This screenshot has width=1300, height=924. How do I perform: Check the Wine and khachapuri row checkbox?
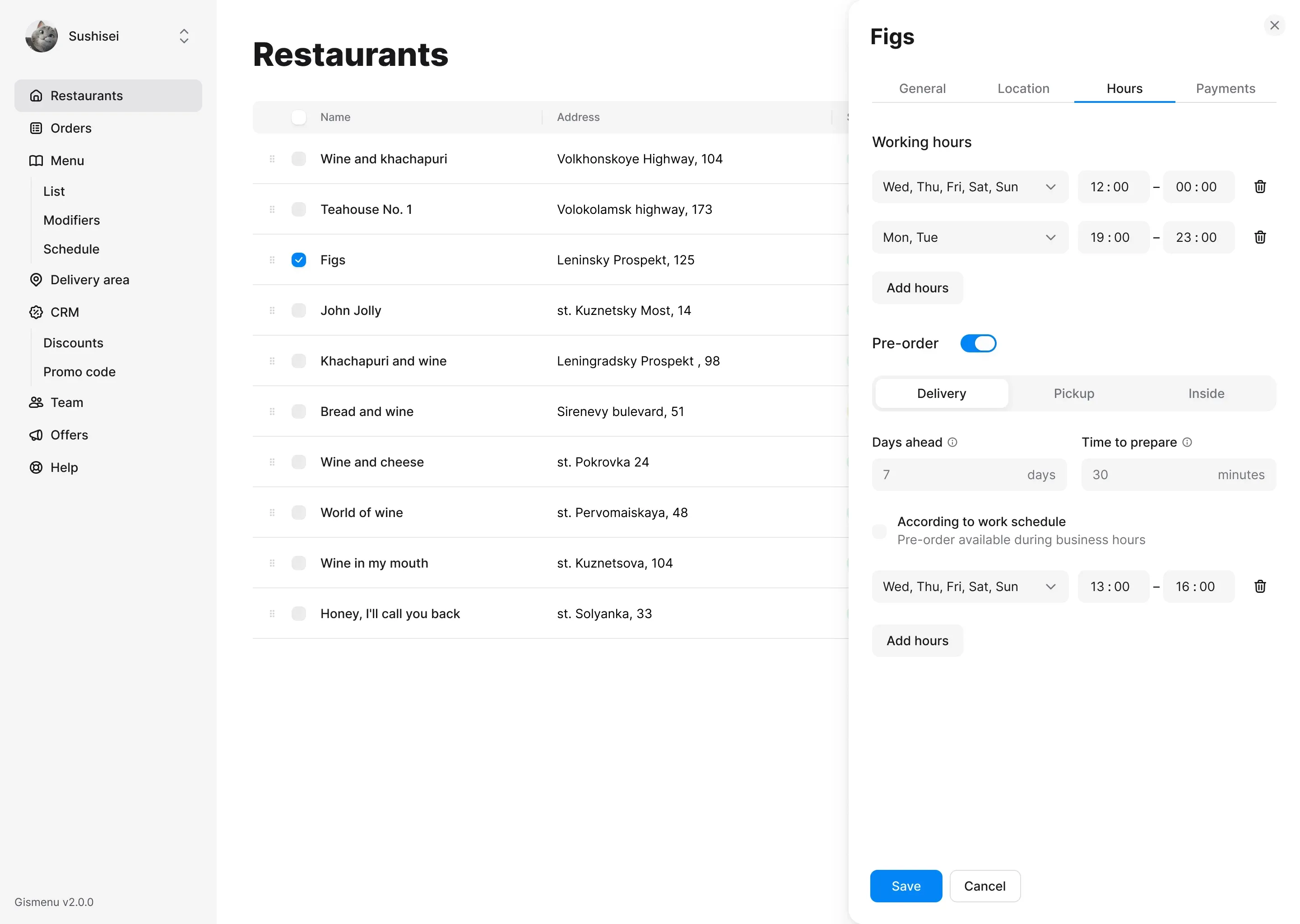[299, 159]
